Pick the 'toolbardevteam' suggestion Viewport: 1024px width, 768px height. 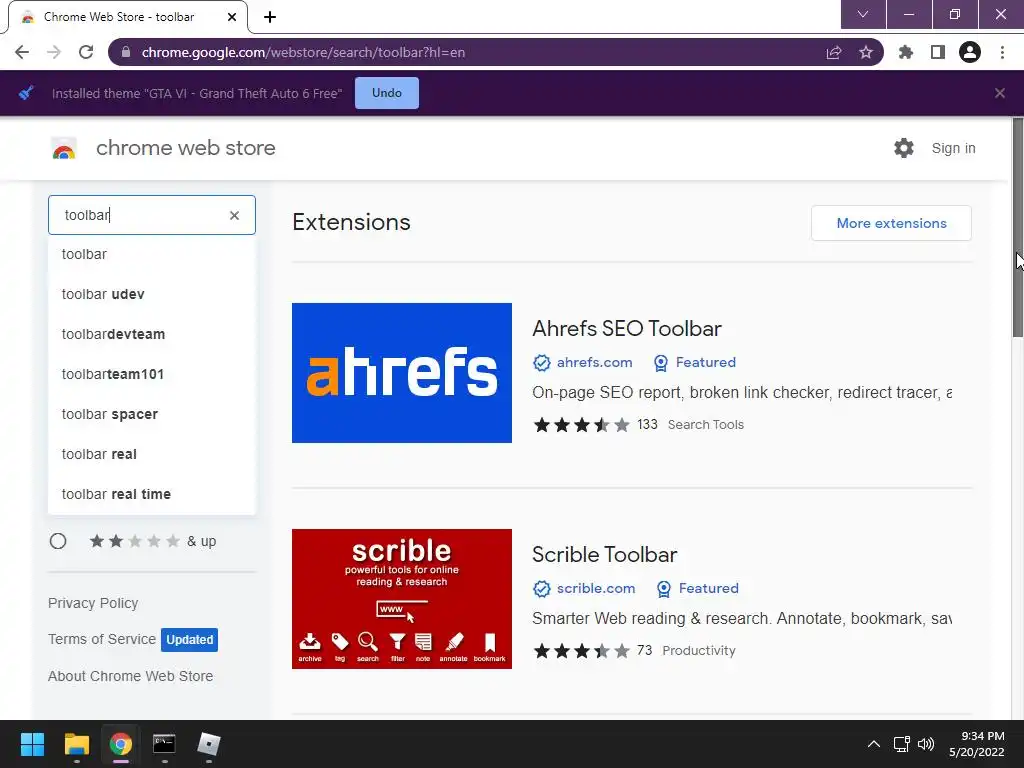(152, 334)
